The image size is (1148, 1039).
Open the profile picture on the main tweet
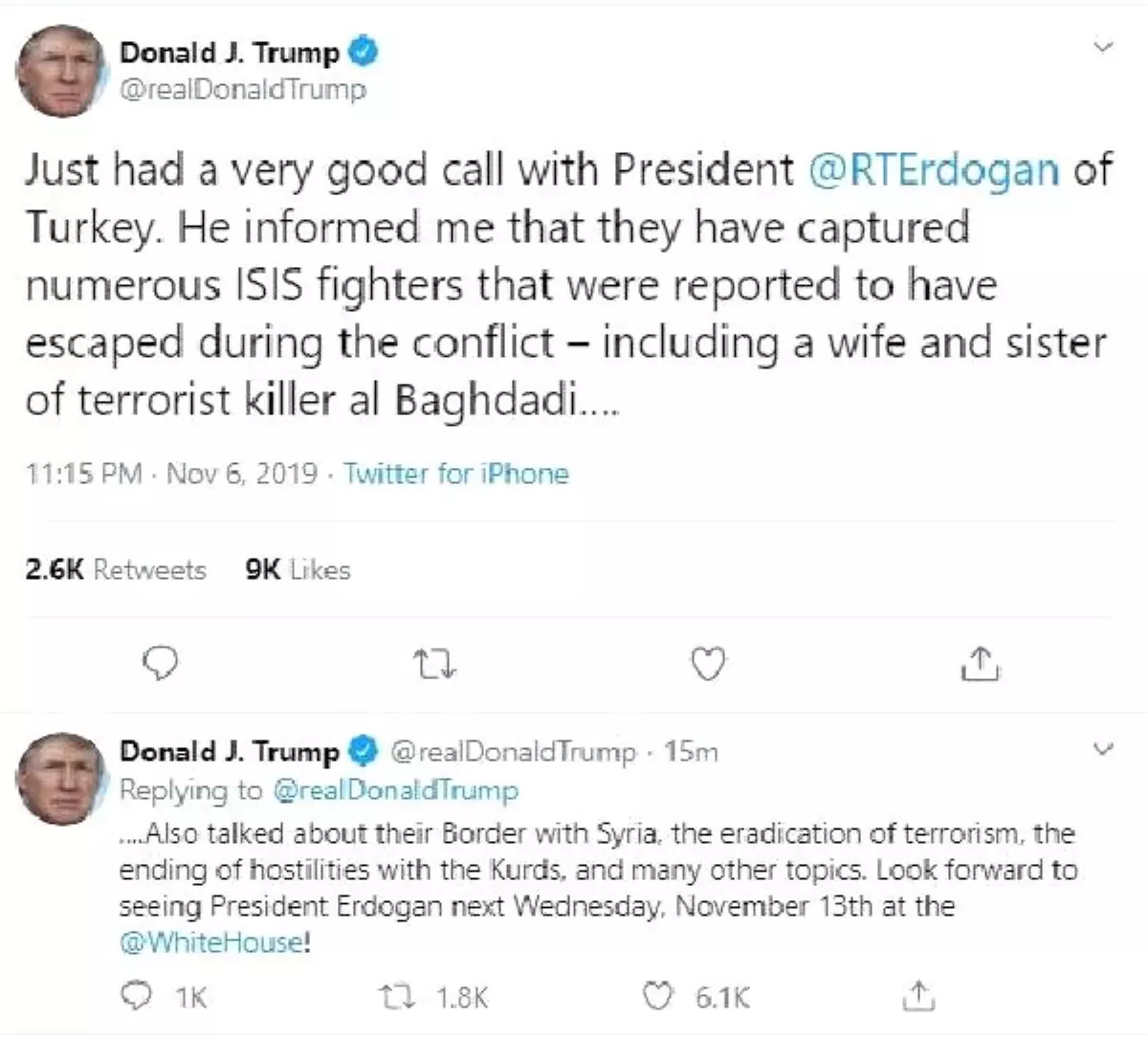[60, 72]
